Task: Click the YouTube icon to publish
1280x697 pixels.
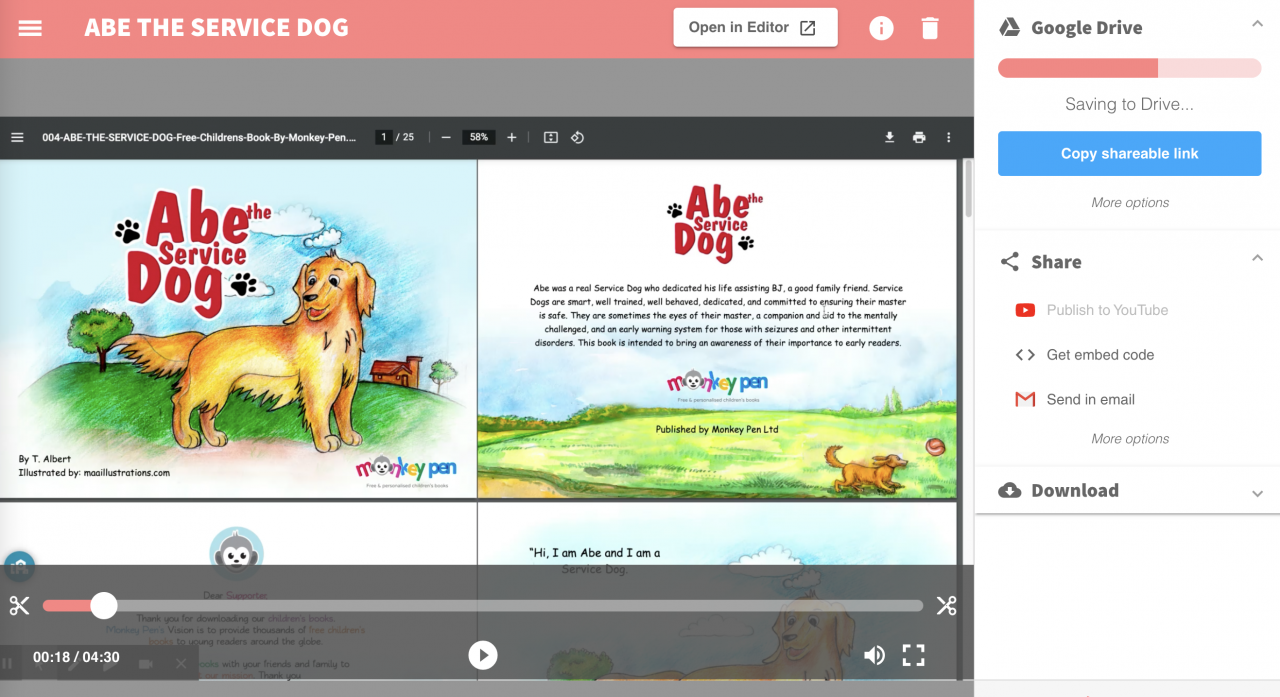Action: pyautogui.click(x=1025, y=310)
